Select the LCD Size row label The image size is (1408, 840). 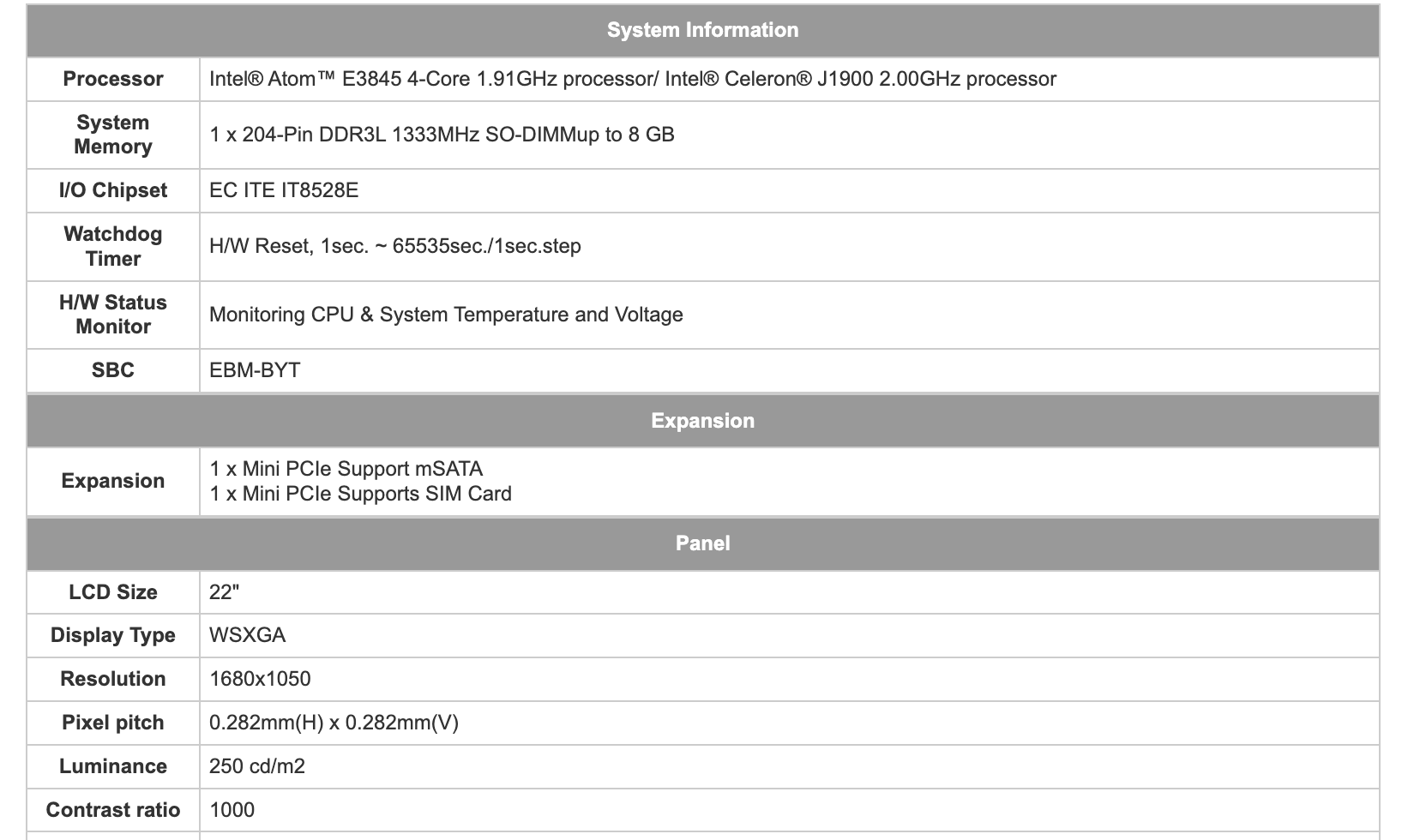point(113,592)
